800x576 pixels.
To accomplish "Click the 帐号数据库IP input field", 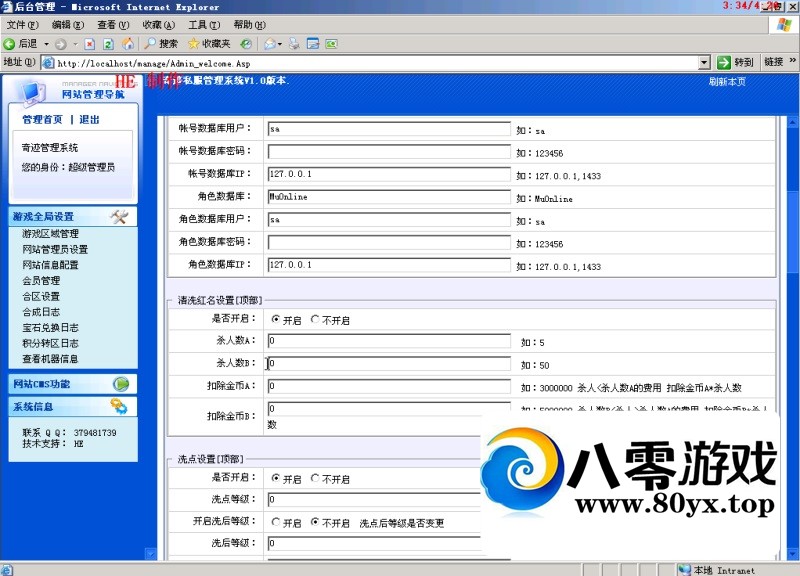I will (389, 174).
